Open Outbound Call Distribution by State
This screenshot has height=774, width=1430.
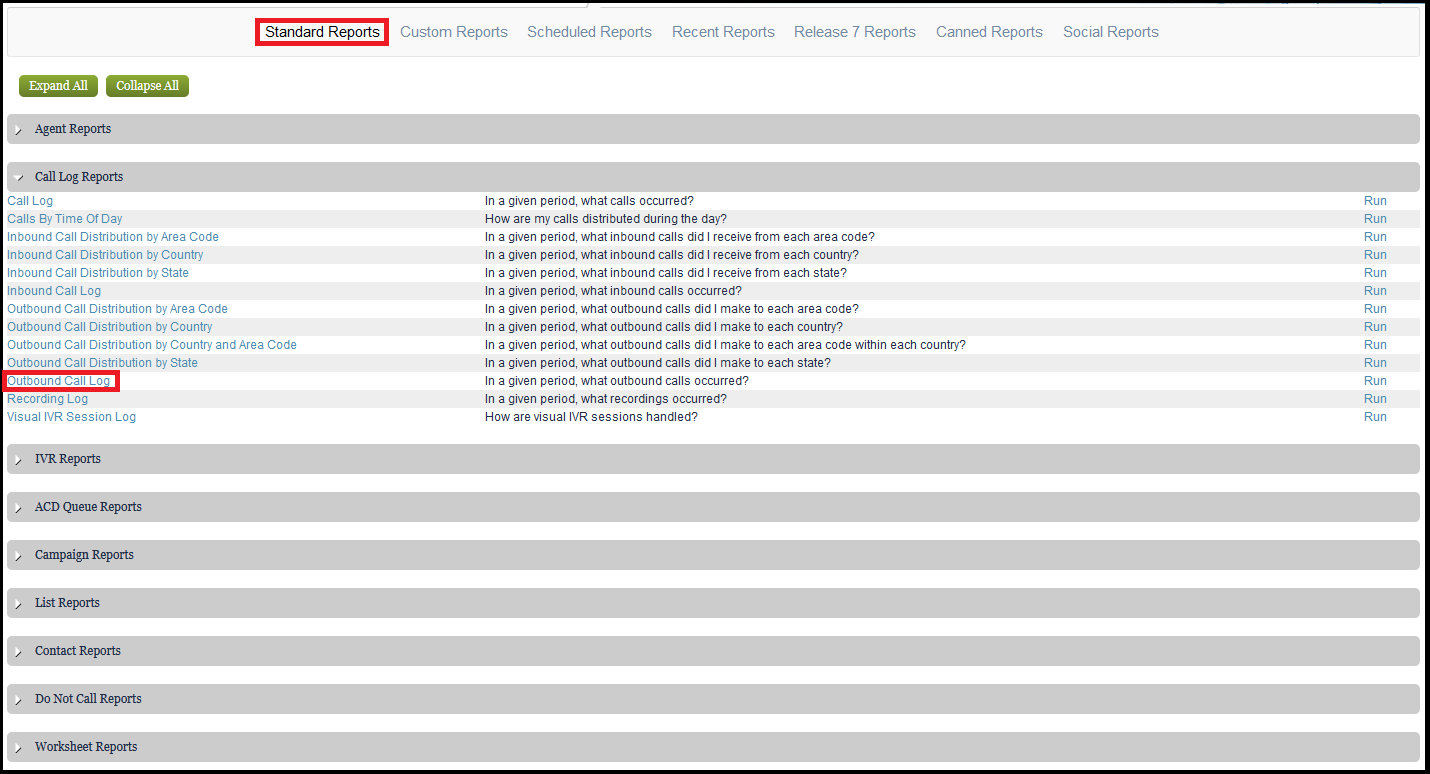pyautogui.click(x=102, y=363)
